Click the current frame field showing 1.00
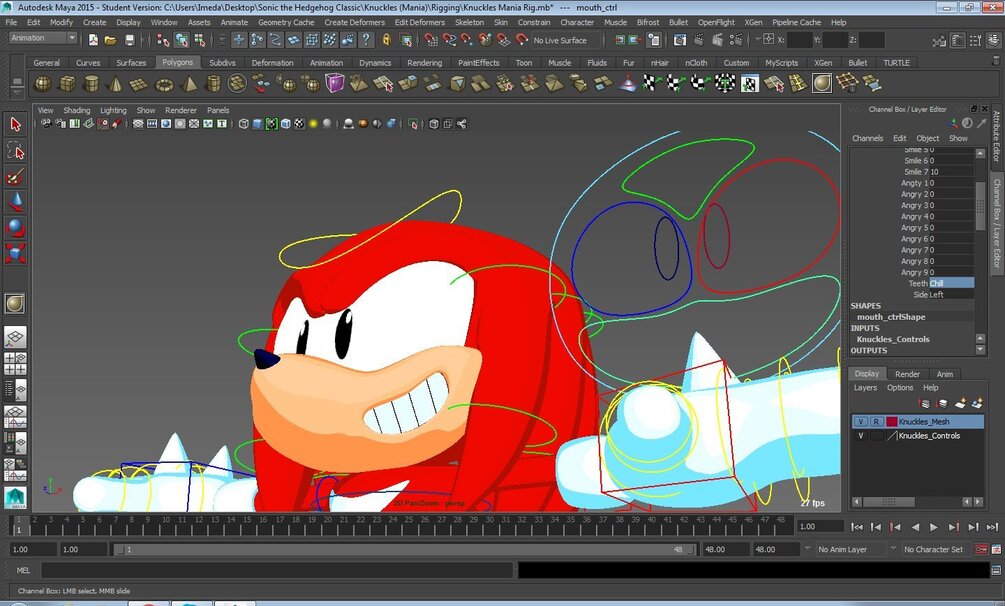Image resolution: width=1005 pixels, height=606 pixels. point(820,527)
